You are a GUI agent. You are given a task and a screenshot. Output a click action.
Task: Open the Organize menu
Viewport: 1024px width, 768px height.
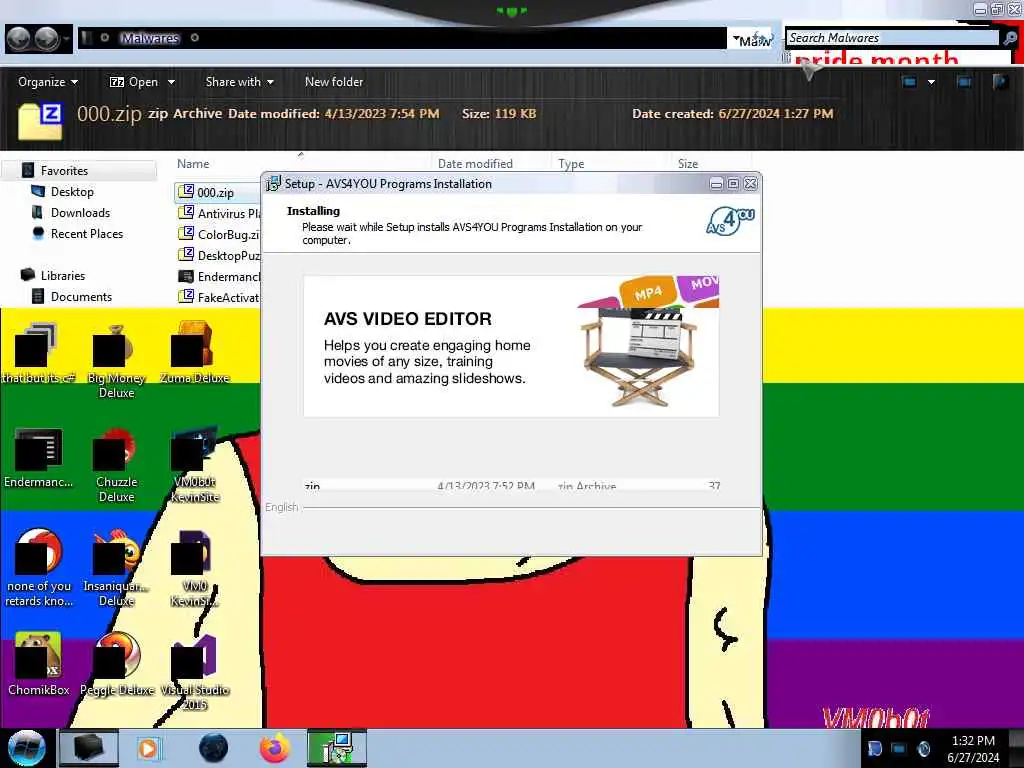(x=48, y=82)
